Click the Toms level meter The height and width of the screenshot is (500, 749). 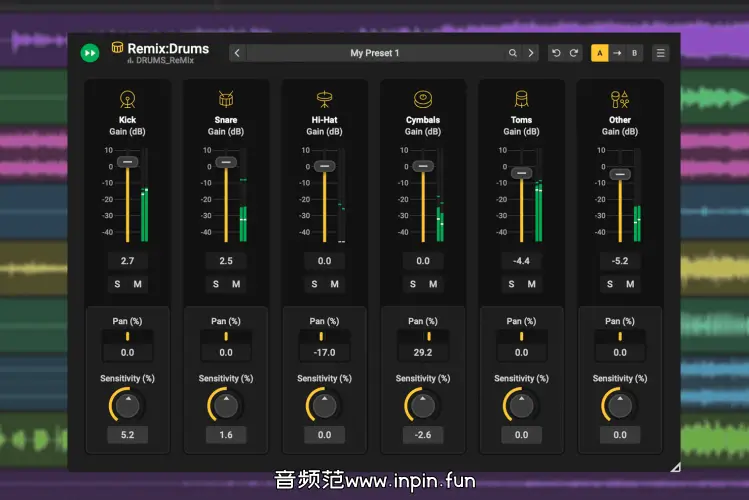(539, 195)
